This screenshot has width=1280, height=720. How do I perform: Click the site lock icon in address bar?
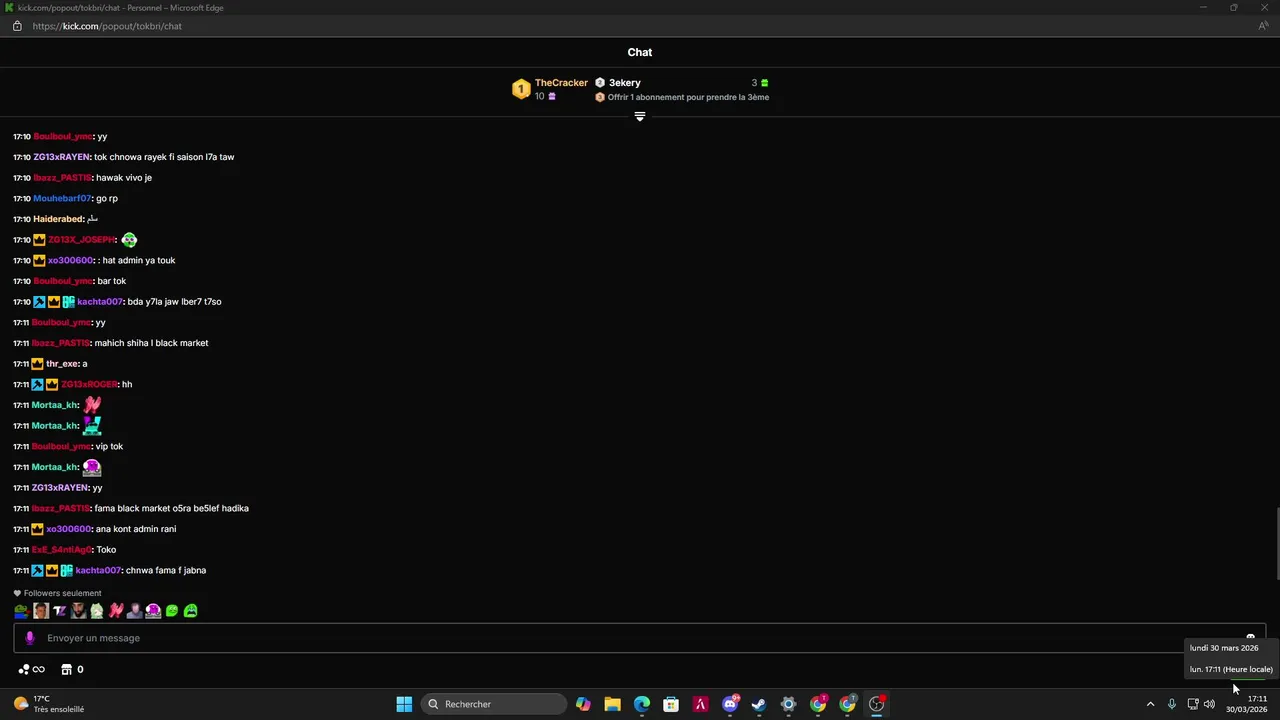(17, 26)
